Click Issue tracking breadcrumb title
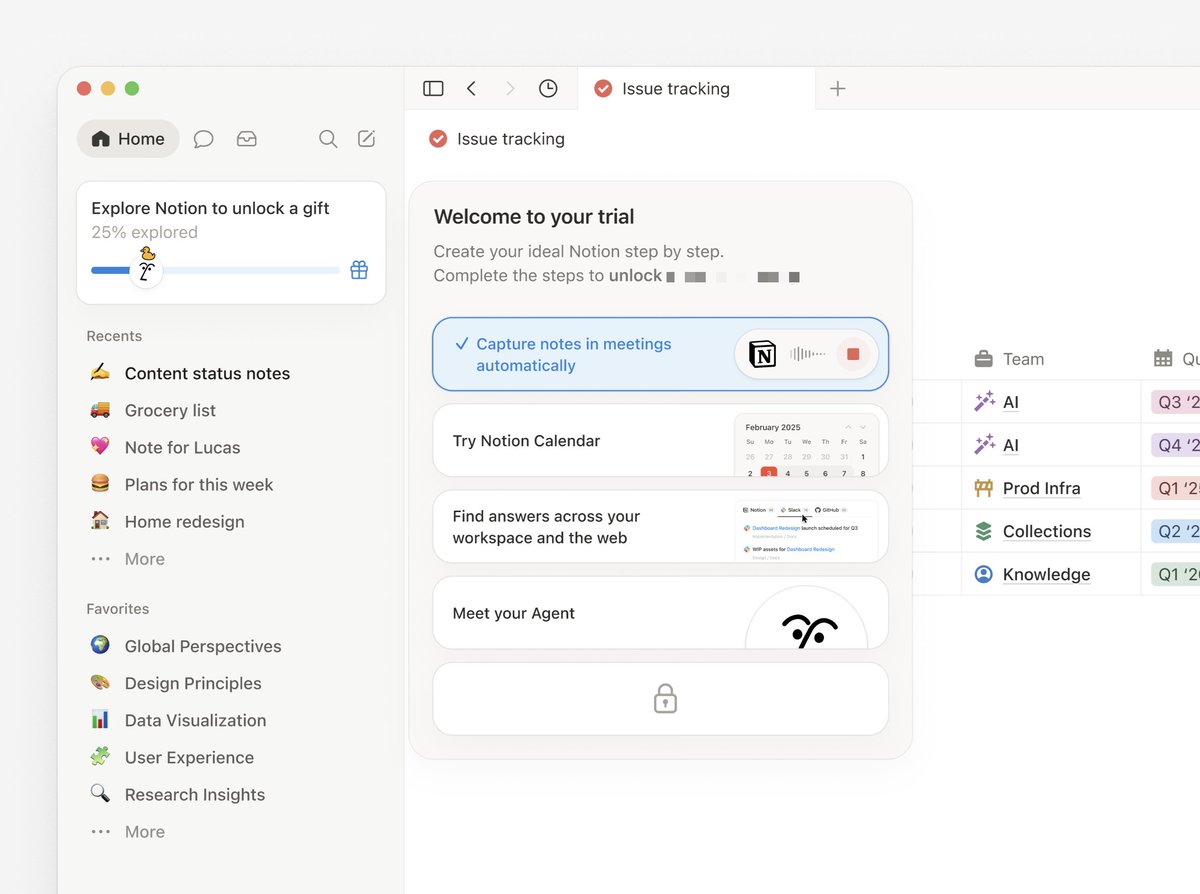 tap(511, 139)
